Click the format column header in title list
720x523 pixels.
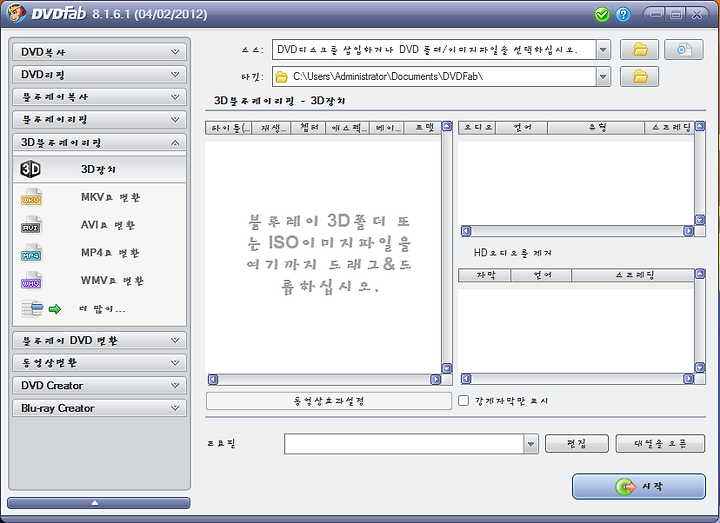423,128
